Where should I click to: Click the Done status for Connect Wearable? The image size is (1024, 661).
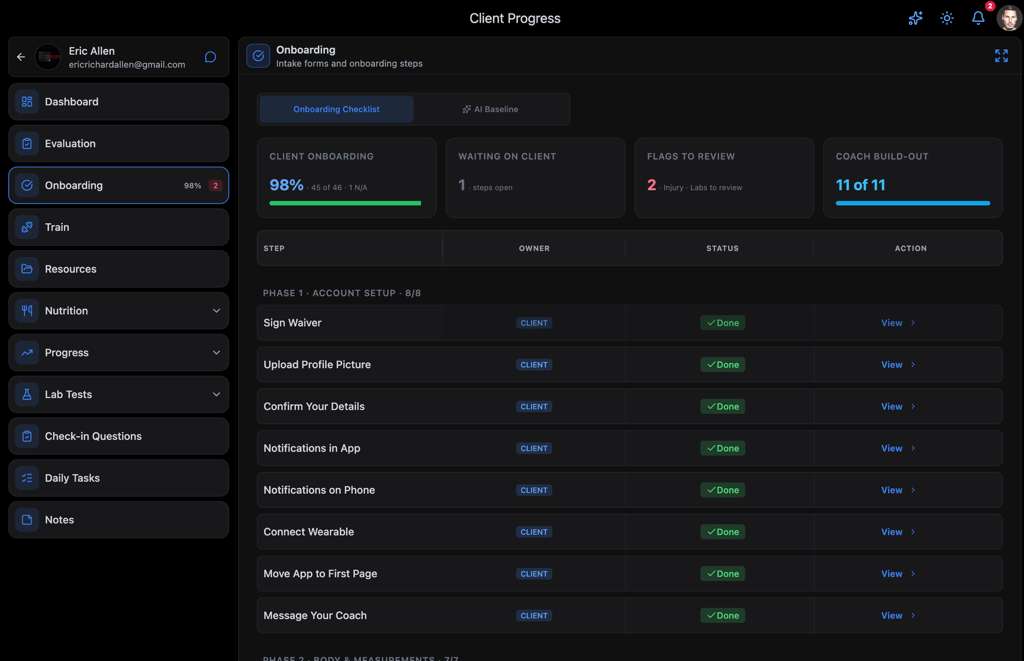click(x=723, y=532)
